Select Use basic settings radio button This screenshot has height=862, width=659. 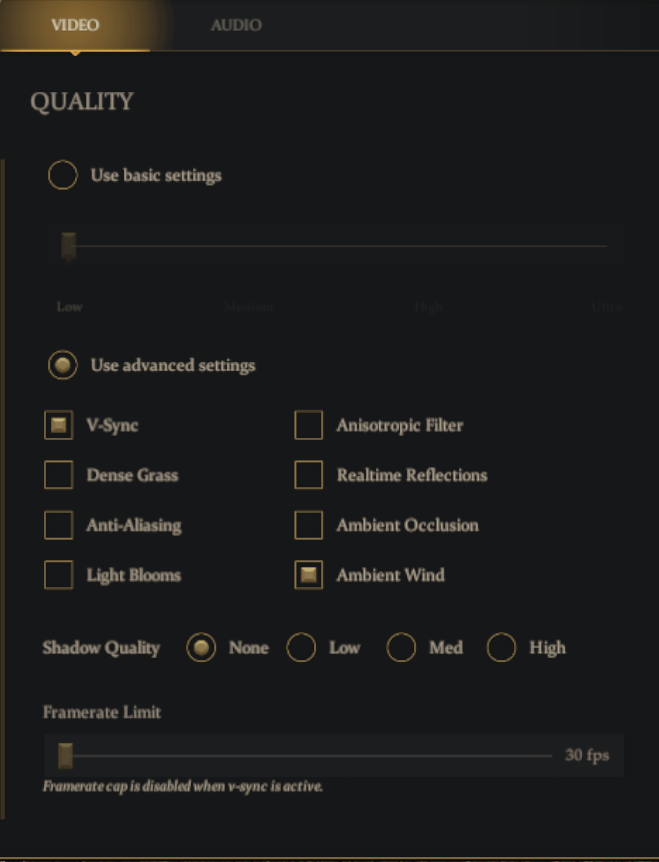coord(63,175)
